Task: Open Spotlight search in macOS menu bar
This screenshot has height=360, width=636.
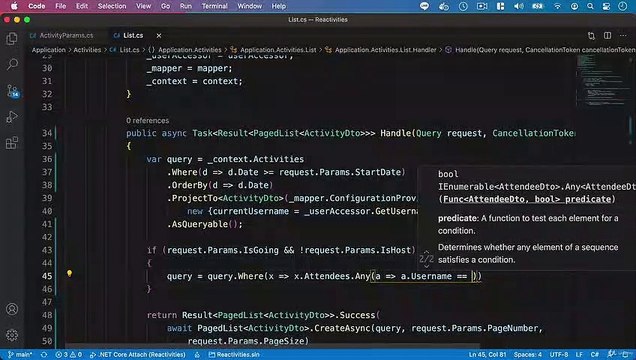Action: tap(590, 6)
